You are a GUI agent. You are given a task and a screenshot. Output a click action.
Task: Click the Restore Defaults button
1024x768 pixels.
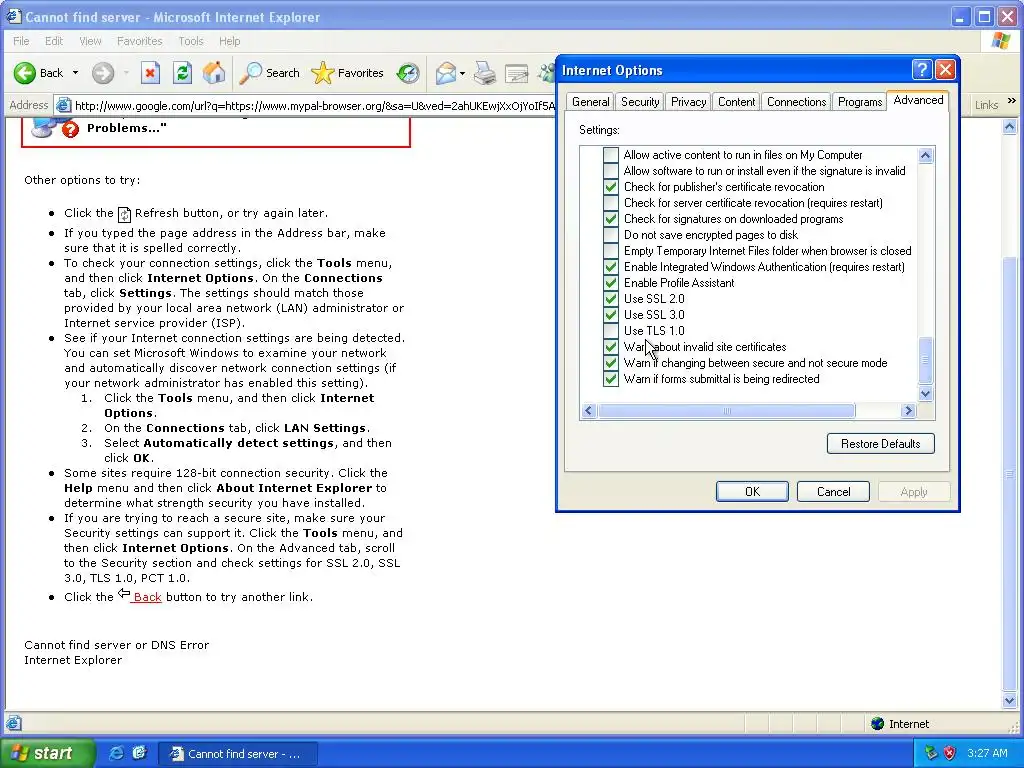(x=880, y=443)
